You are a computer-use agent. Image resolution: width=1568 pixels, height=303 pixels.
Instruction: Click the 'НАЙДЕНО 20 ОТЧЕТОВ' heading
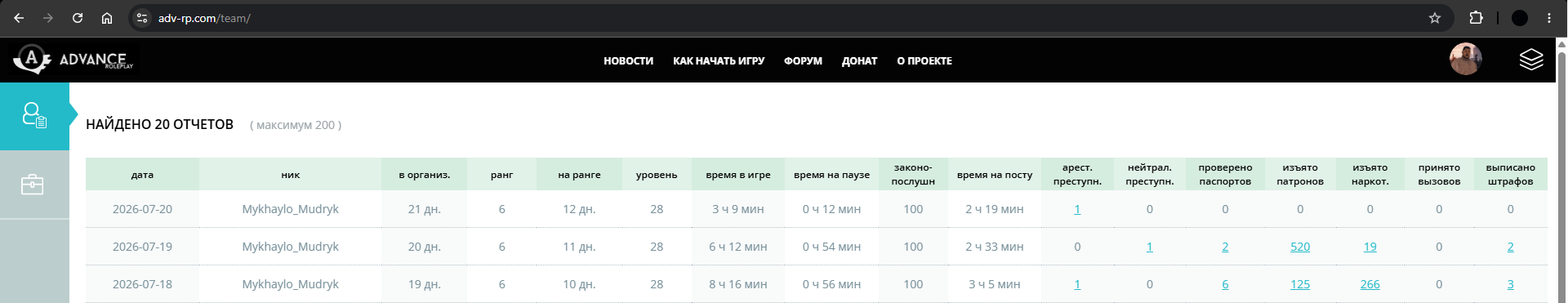(159, 124)
